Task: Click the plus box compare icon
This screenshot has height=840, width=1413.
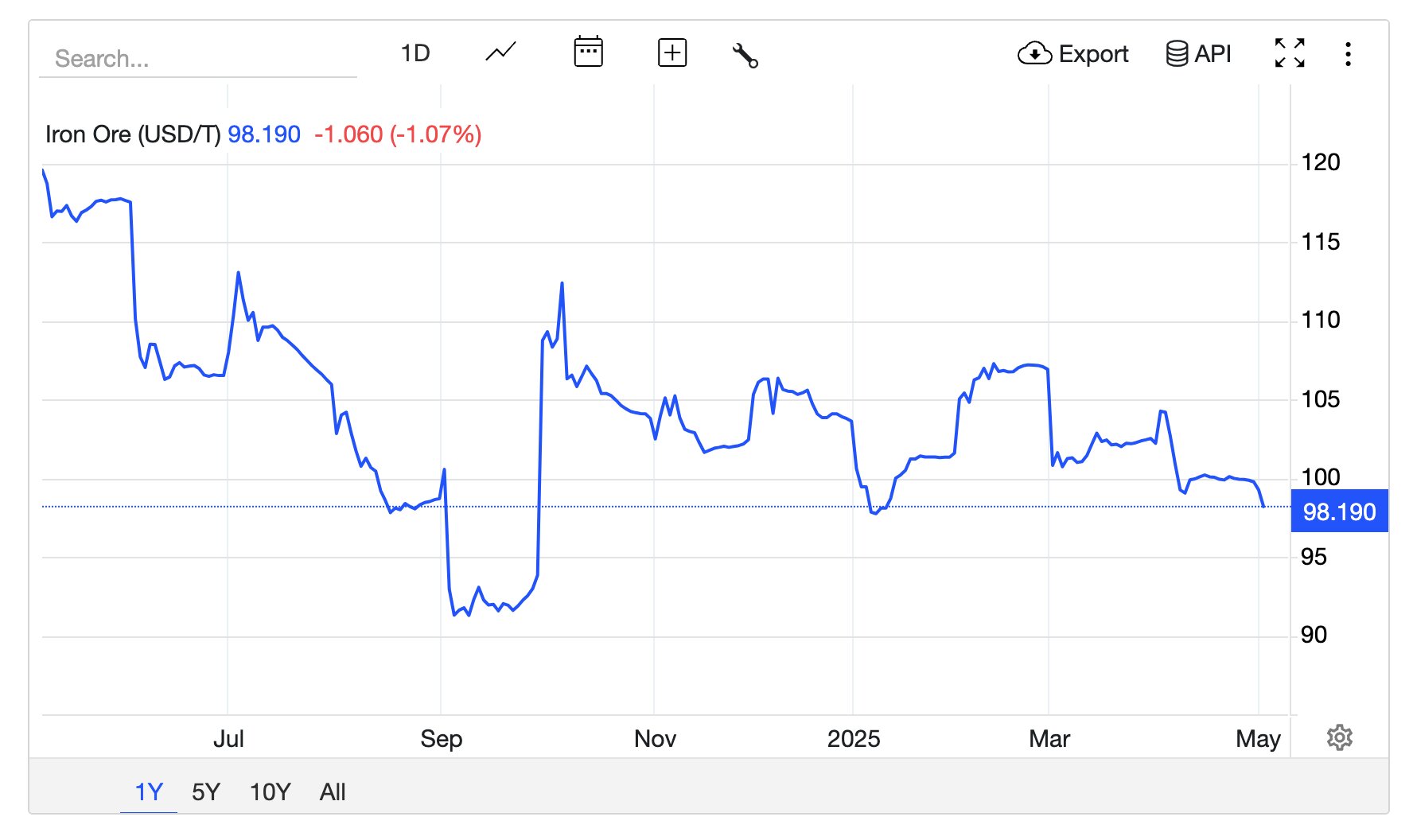Action: coord(672,53)
